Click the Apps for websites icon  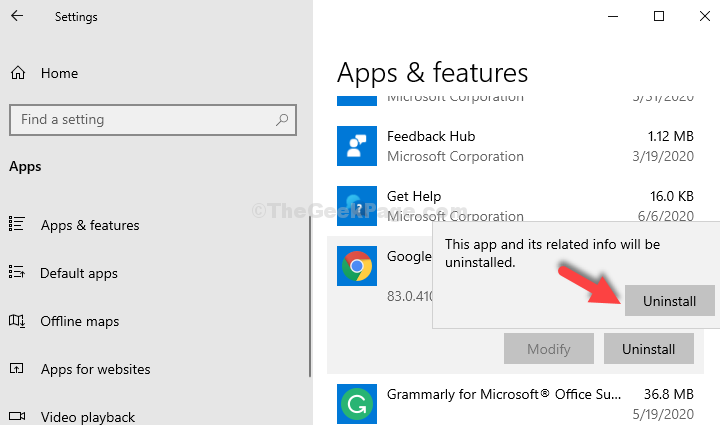[17, 368]
